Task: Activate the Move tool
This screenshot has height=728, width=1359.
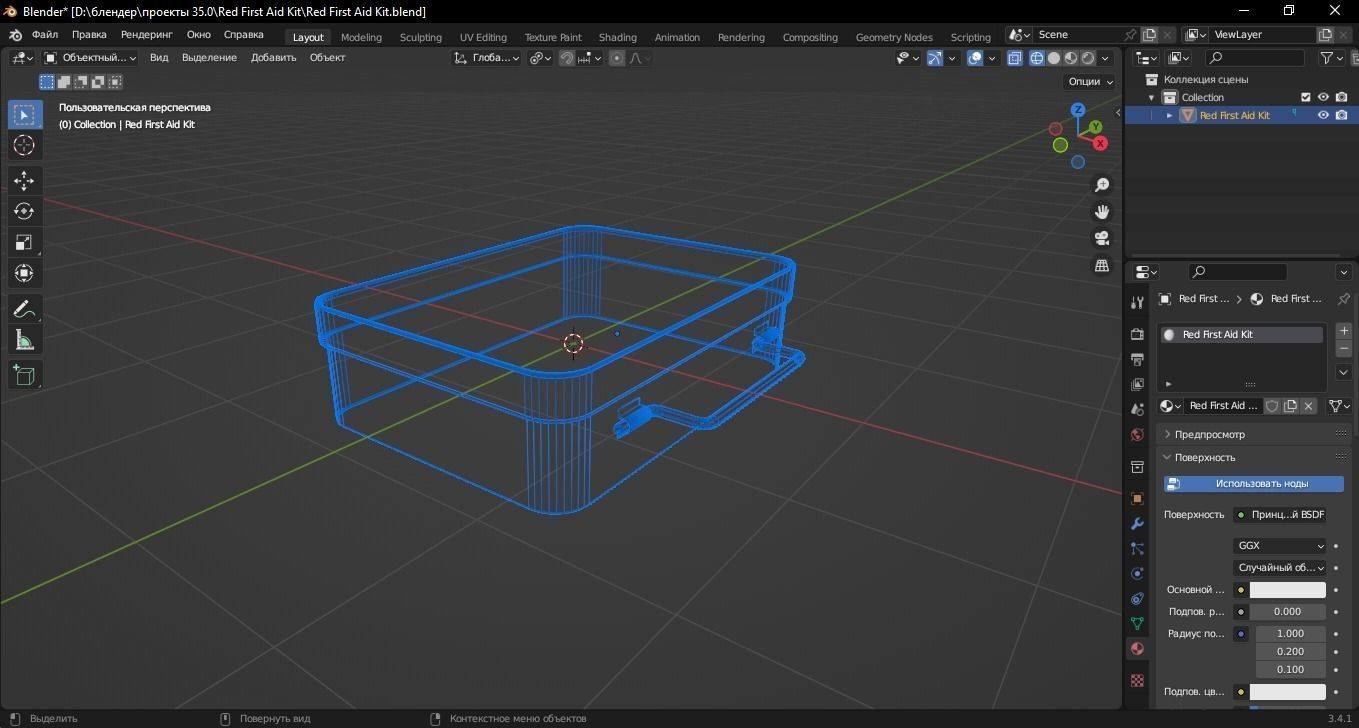Action: [24, 181]
